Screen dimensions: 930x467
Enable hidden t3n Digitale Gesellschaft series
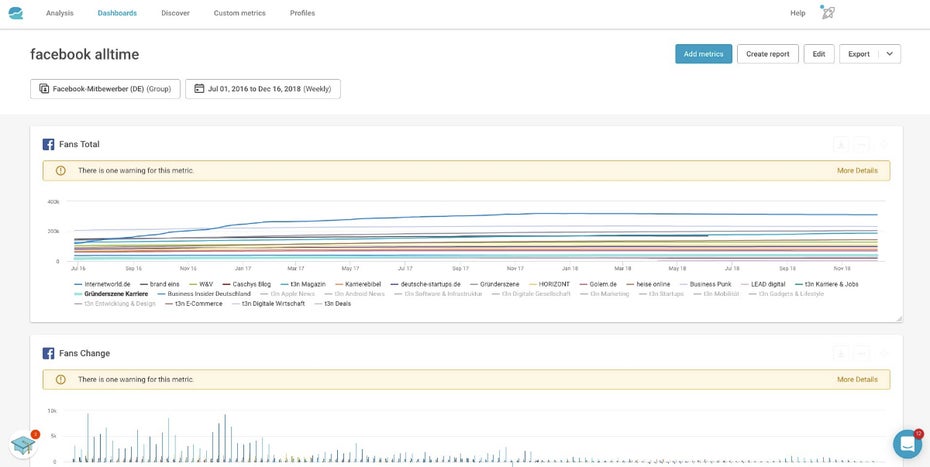pos(531,294)
